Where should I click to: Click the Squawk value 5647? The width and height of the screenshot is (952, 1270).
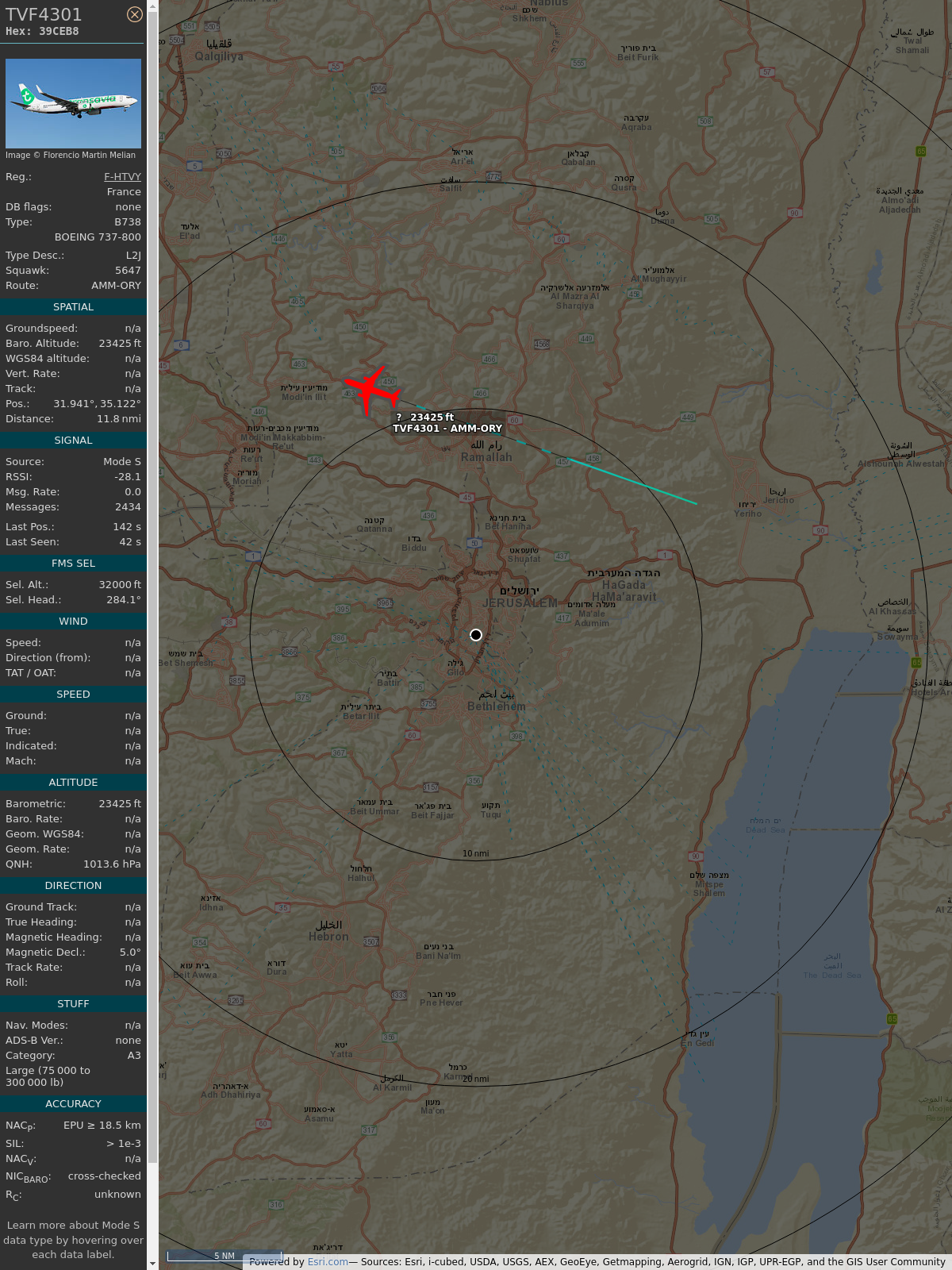pos(128,271)
